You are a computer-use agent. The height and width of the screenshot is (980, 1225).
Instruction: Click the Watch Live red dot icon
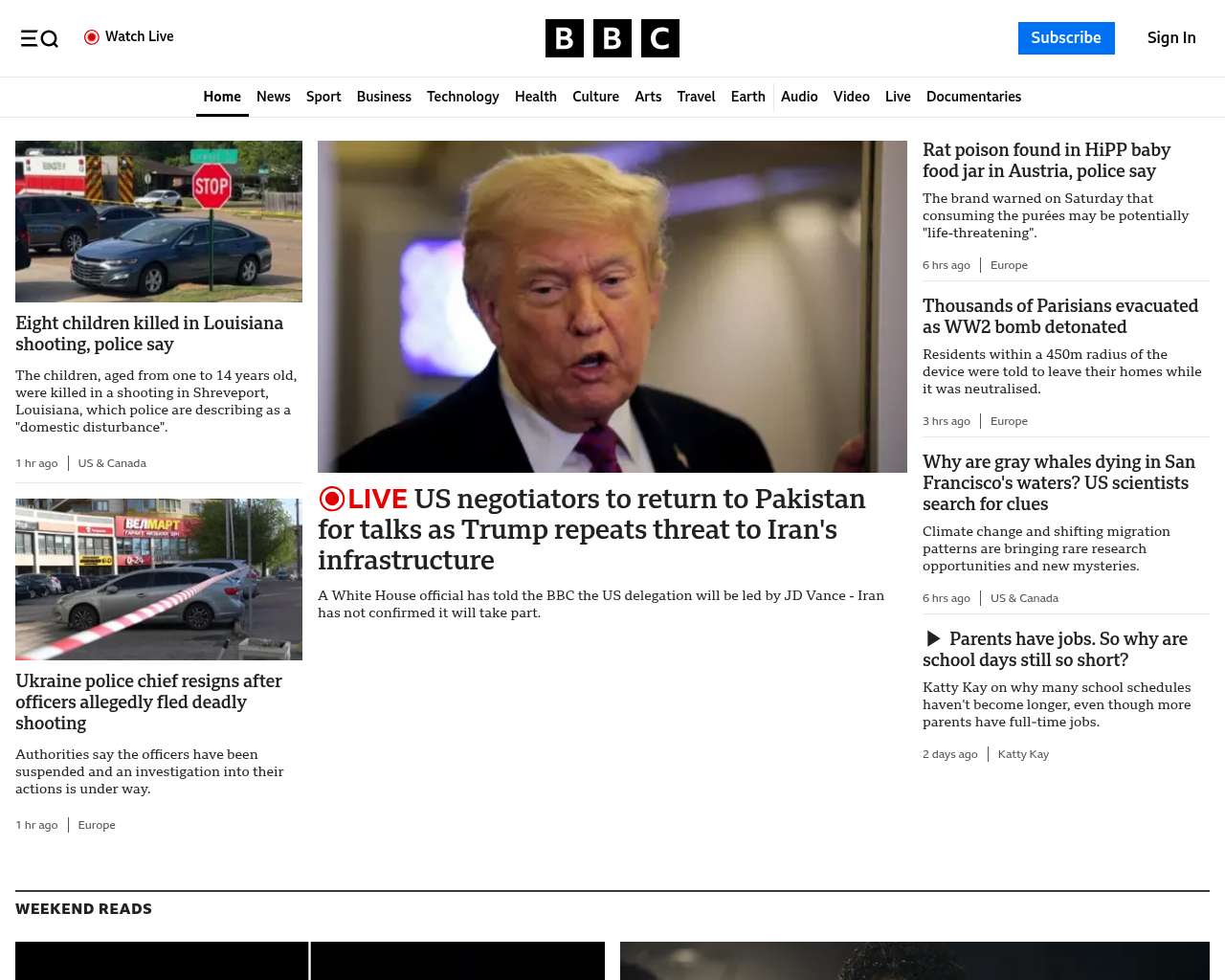pyautogui.click(x=92, y=37)
